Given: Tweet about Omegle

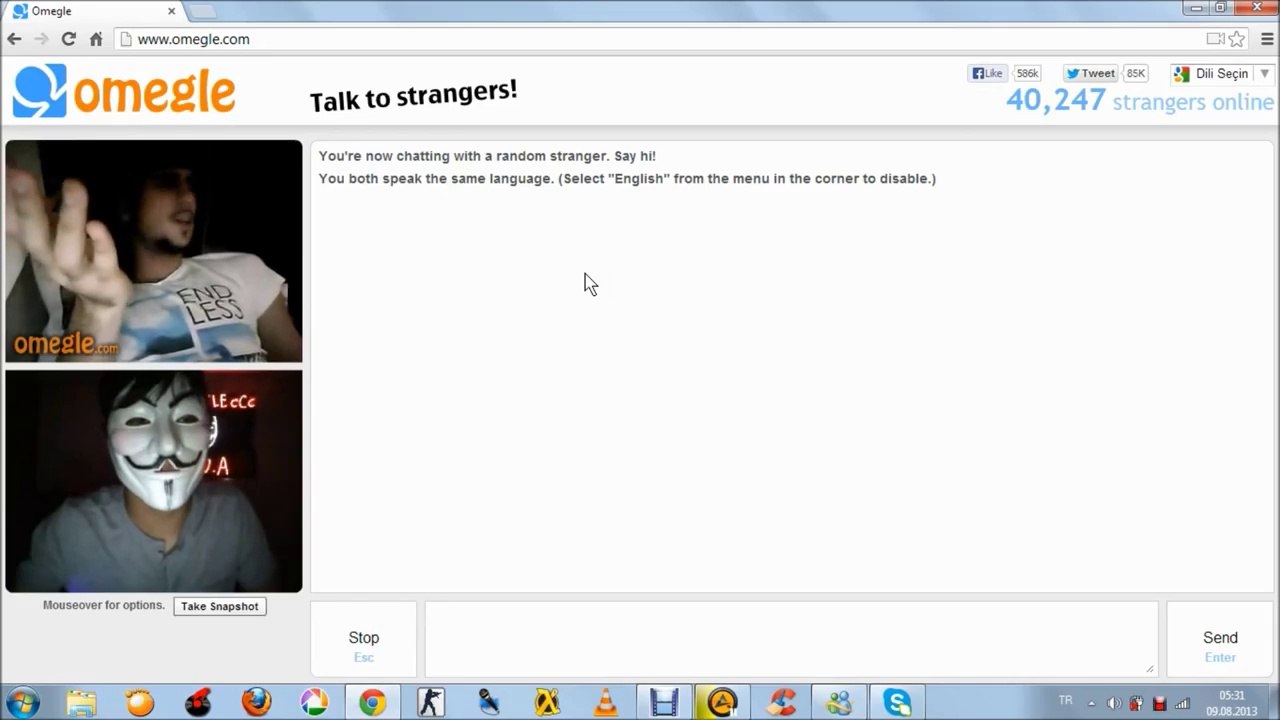Looking at the screenshot, I should [x=1089, y=73].
